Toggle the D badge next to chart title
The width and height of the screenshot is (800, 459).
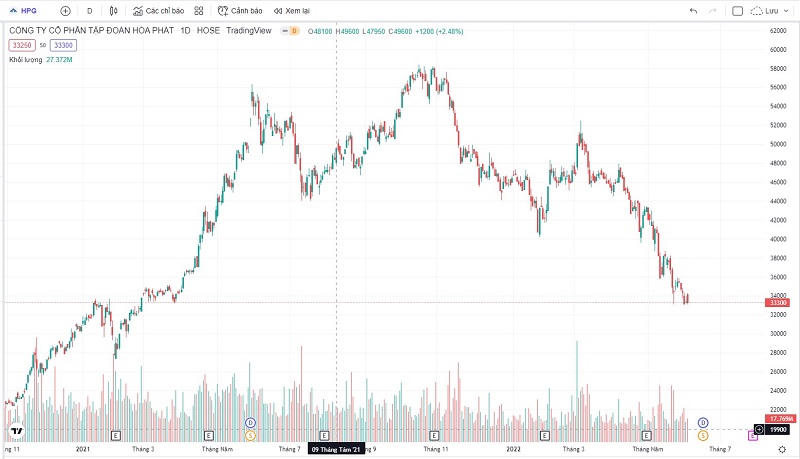click(x=295, y=31)
